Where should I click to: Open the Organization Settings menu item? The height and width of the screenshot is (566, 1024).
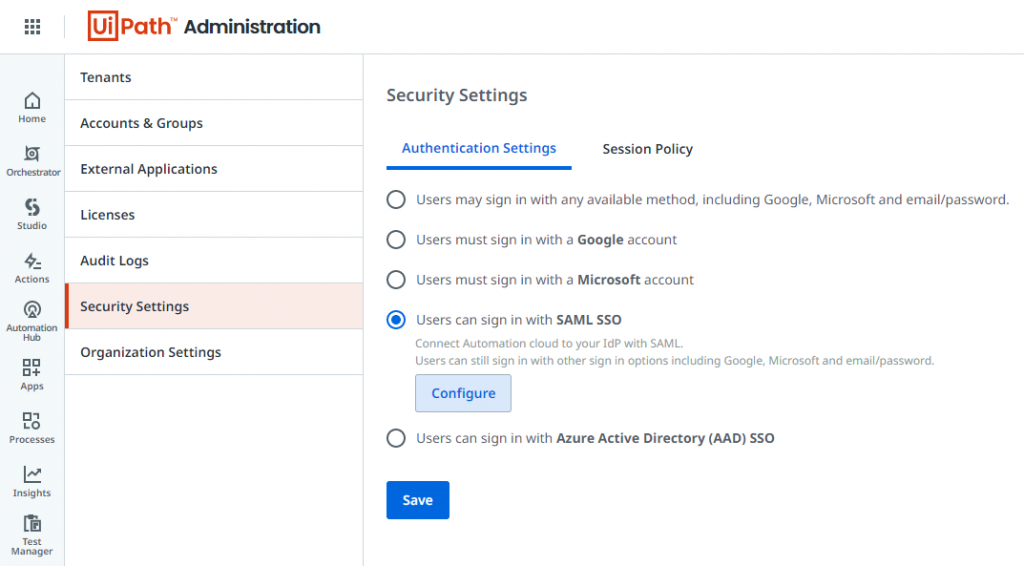pos(214,352)
